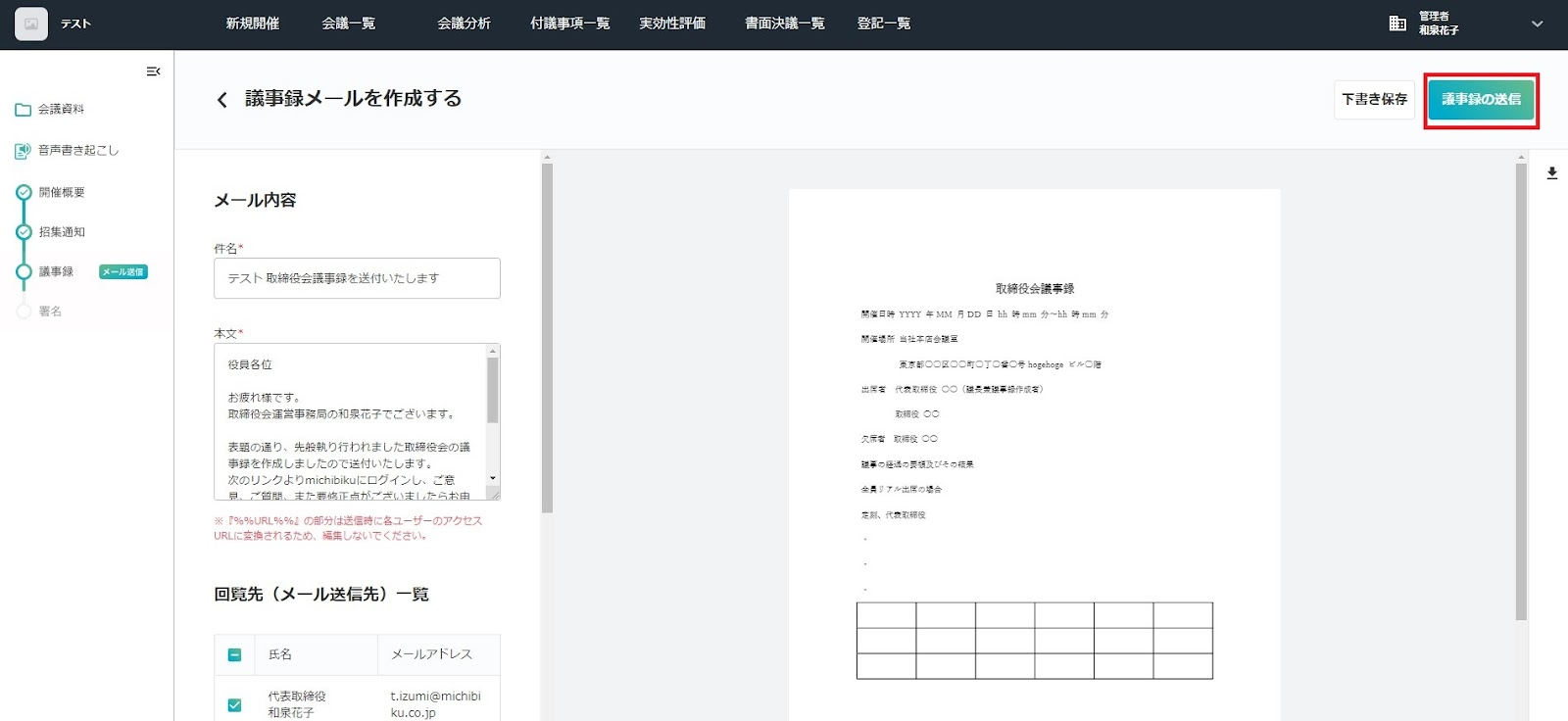The image size is (1568, 721).
Task: Download the minutes PDF using the download icon
Action: click(x=1552, y=173)
